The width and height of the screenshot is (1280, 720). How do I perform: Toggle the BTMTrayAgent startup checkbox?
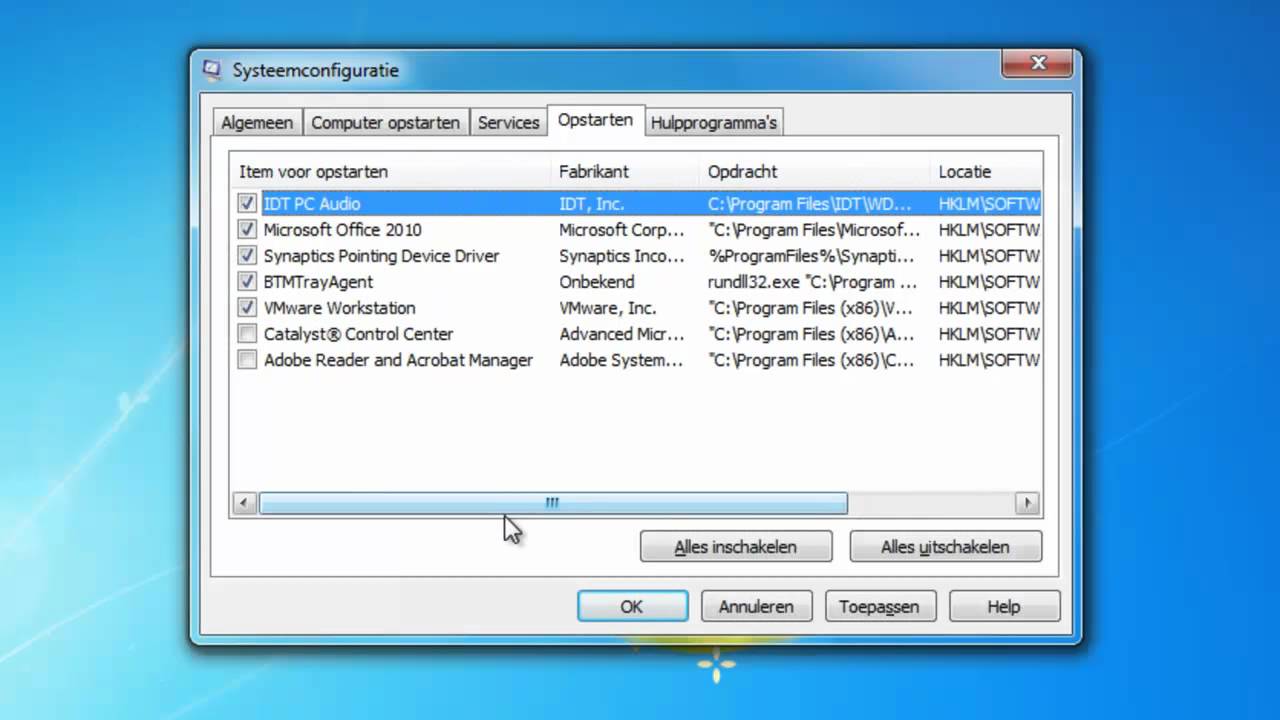(x=247, y=282)
